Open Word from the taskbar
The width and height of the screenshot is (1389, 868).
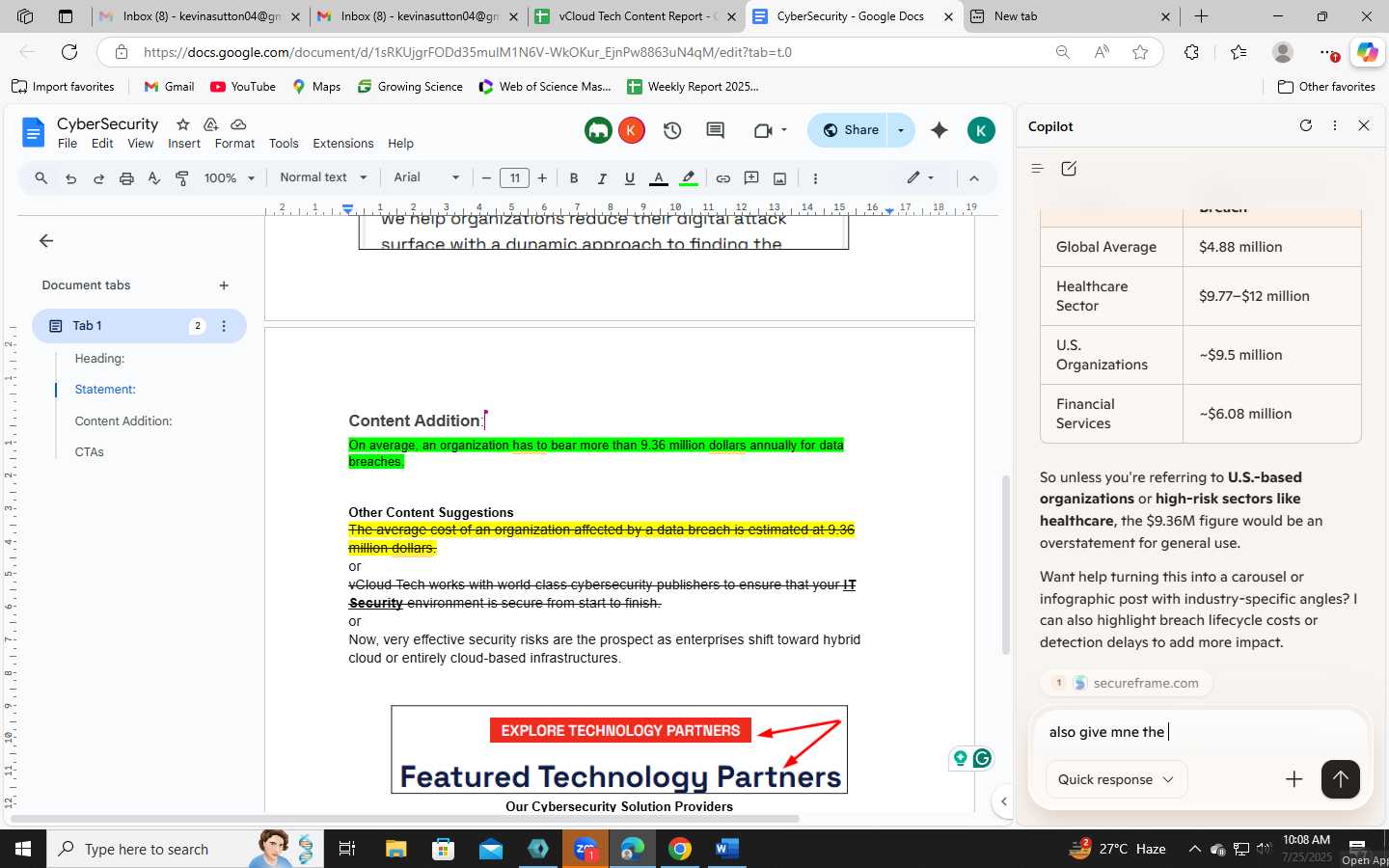(x=726, y=849)
